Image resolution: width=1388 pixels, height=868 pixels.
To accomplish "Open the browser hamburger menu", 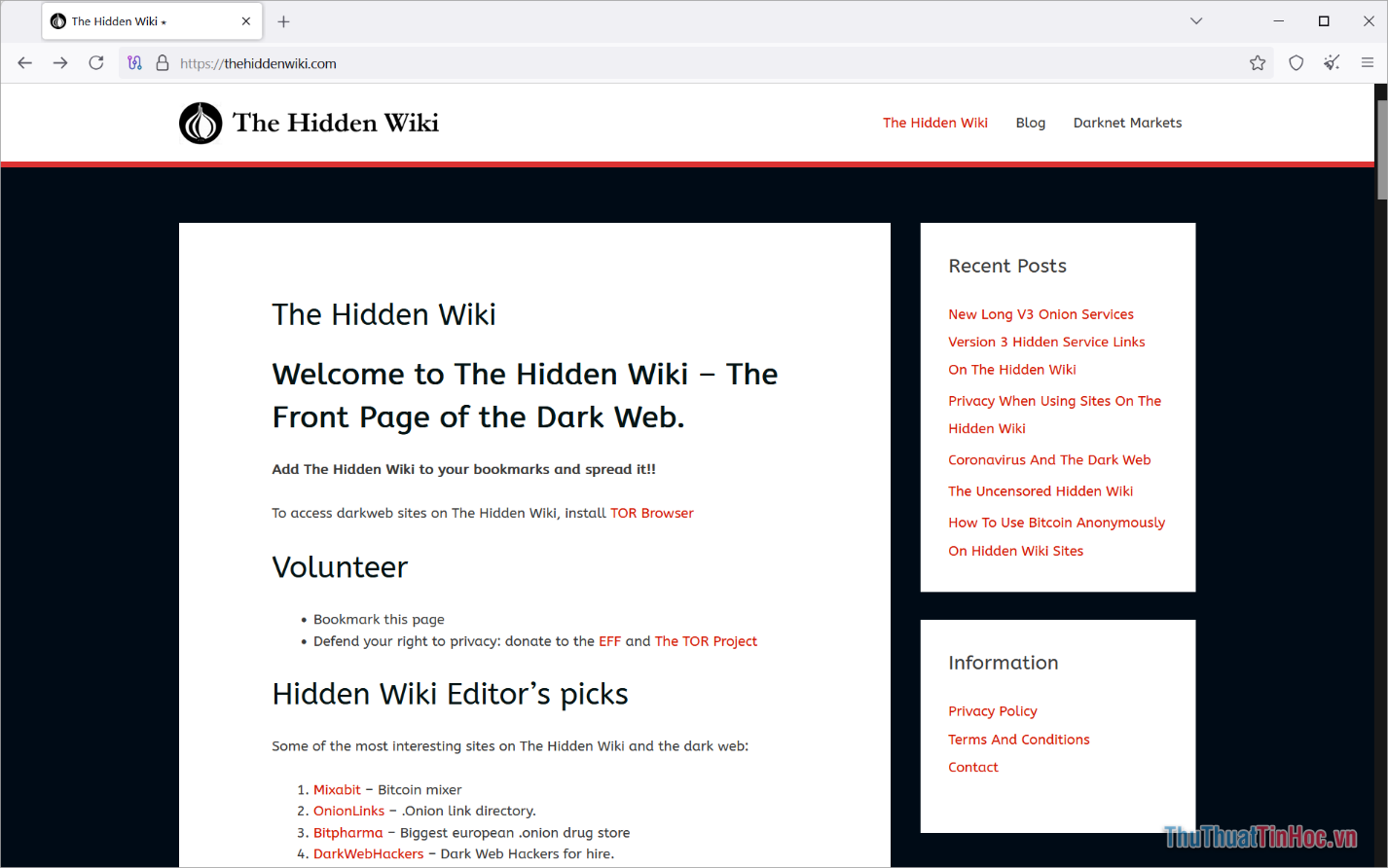I will (1368, 63).
